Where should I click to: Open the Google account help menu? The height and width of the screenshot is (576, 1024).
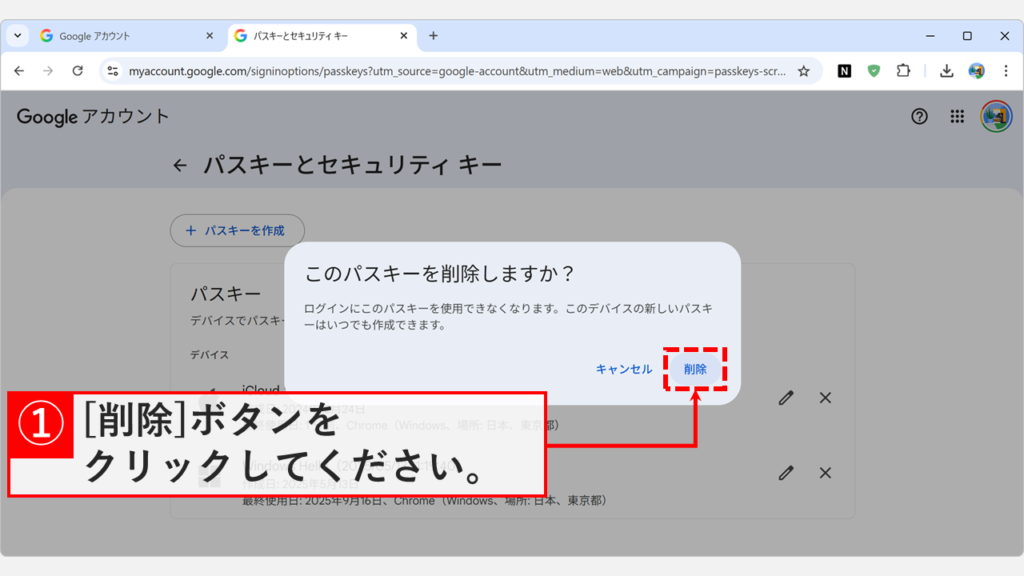point(918,117)
